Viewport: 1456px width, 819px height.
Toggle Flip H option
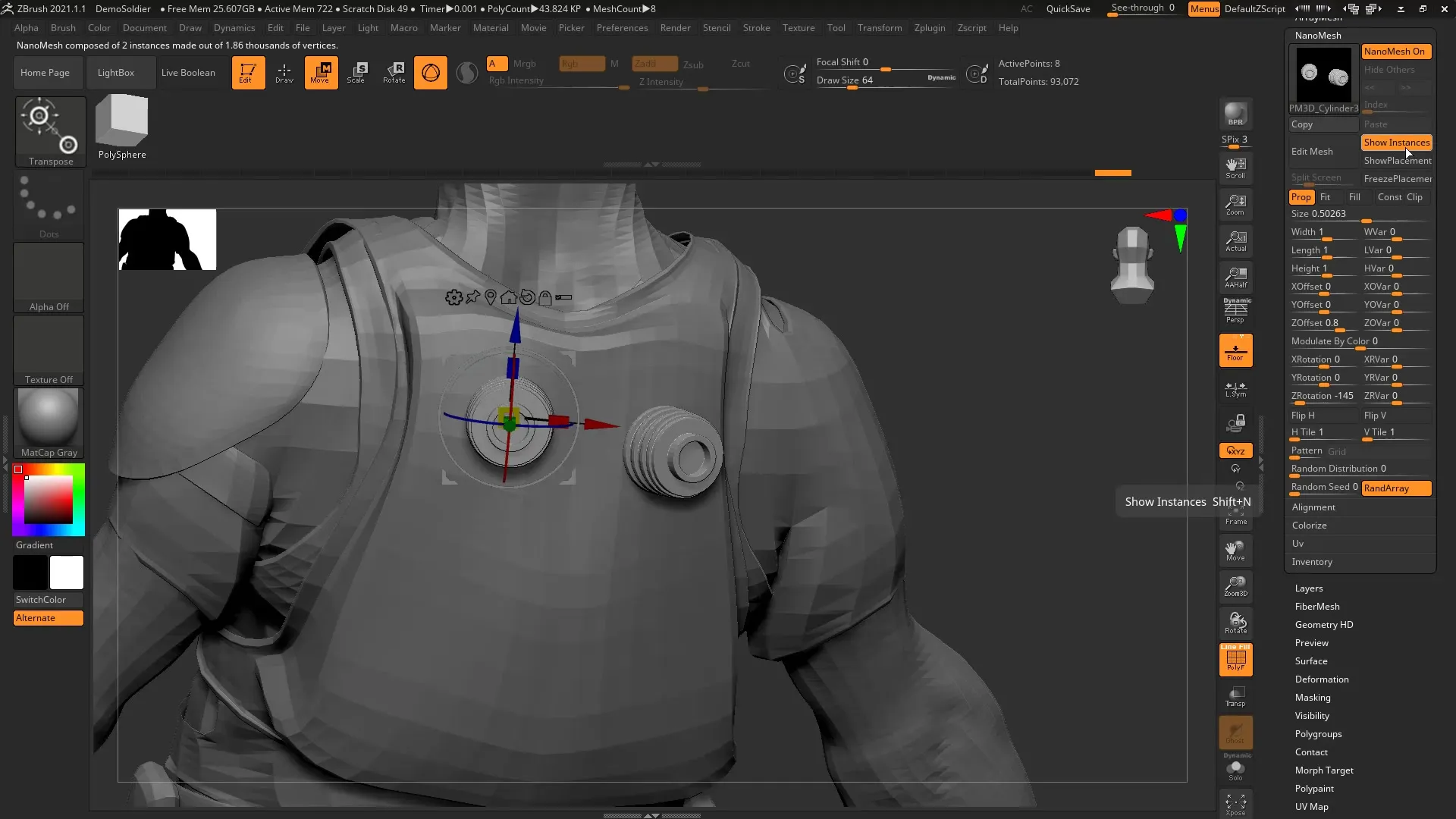1323,416
